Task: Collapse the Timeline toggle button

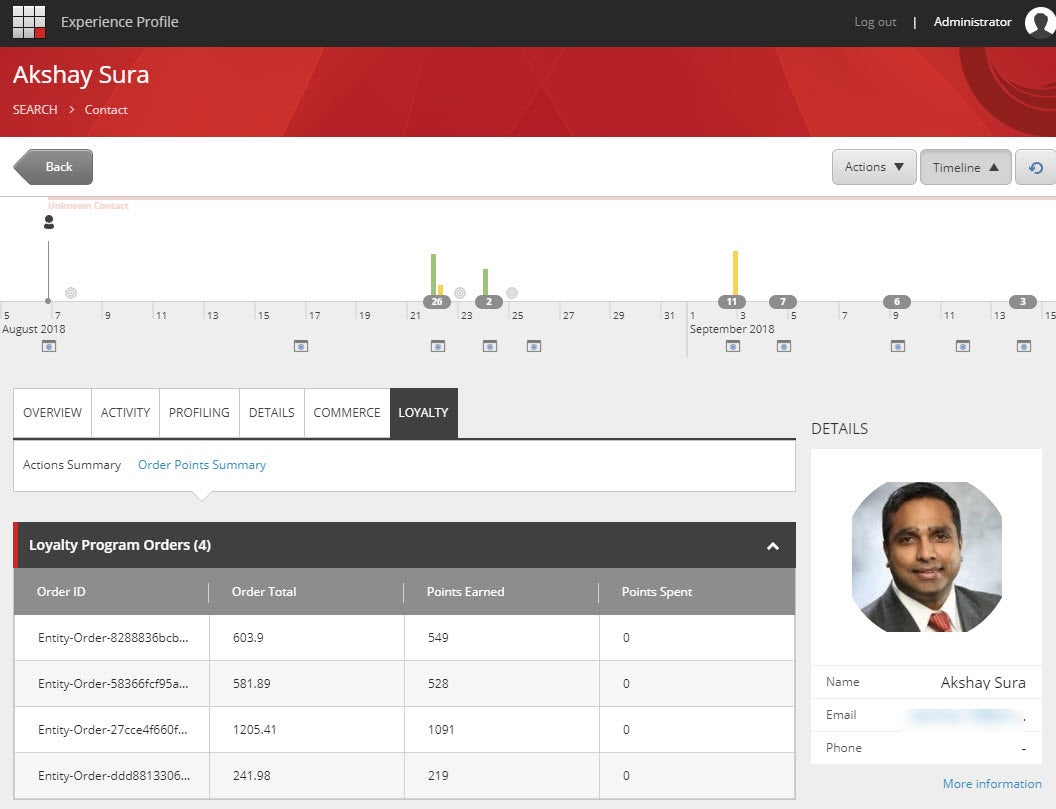Action: [965, 168]
